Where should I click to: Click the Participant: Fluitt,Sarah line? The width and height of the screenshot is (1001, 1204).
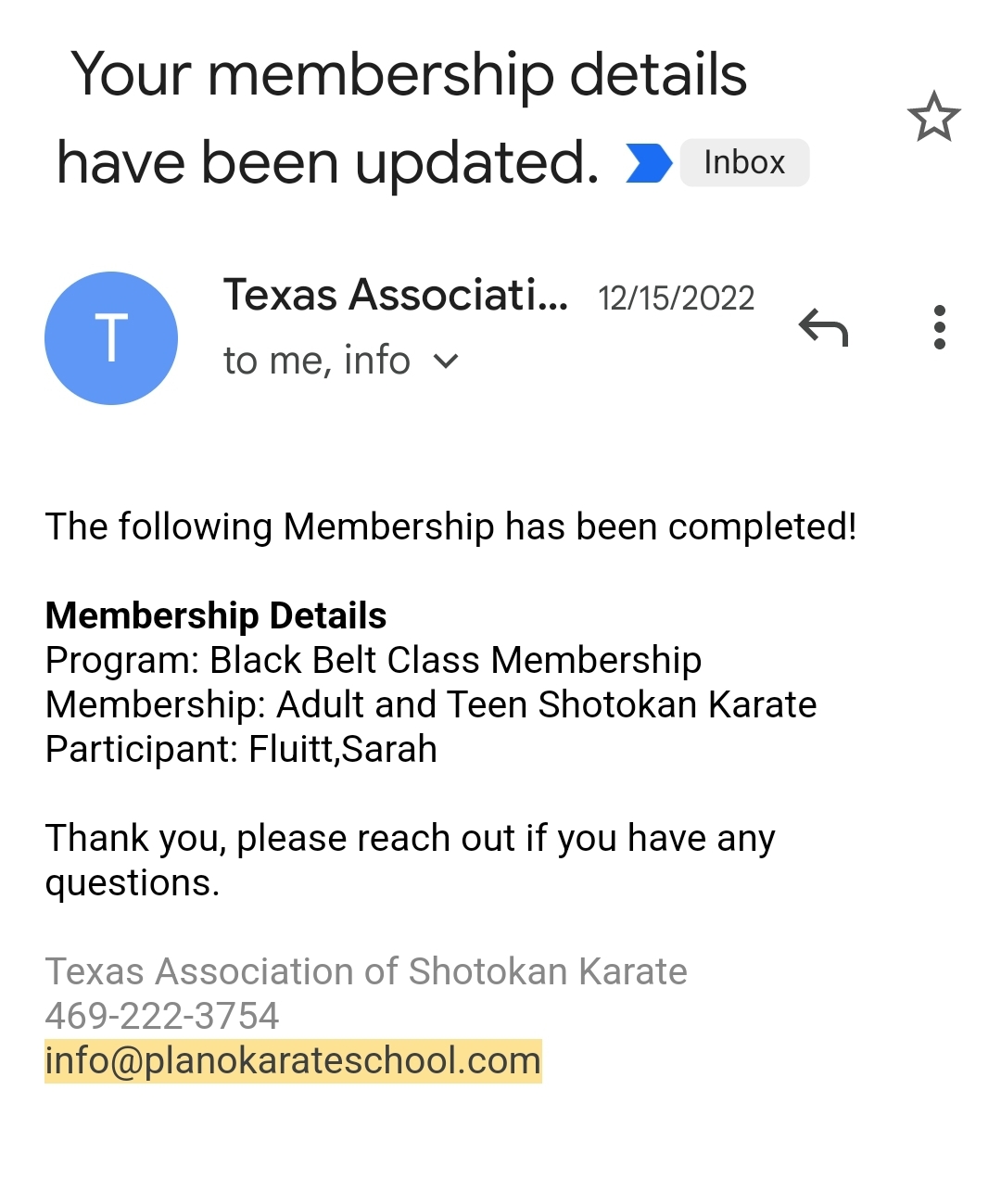tap(241, 749)
